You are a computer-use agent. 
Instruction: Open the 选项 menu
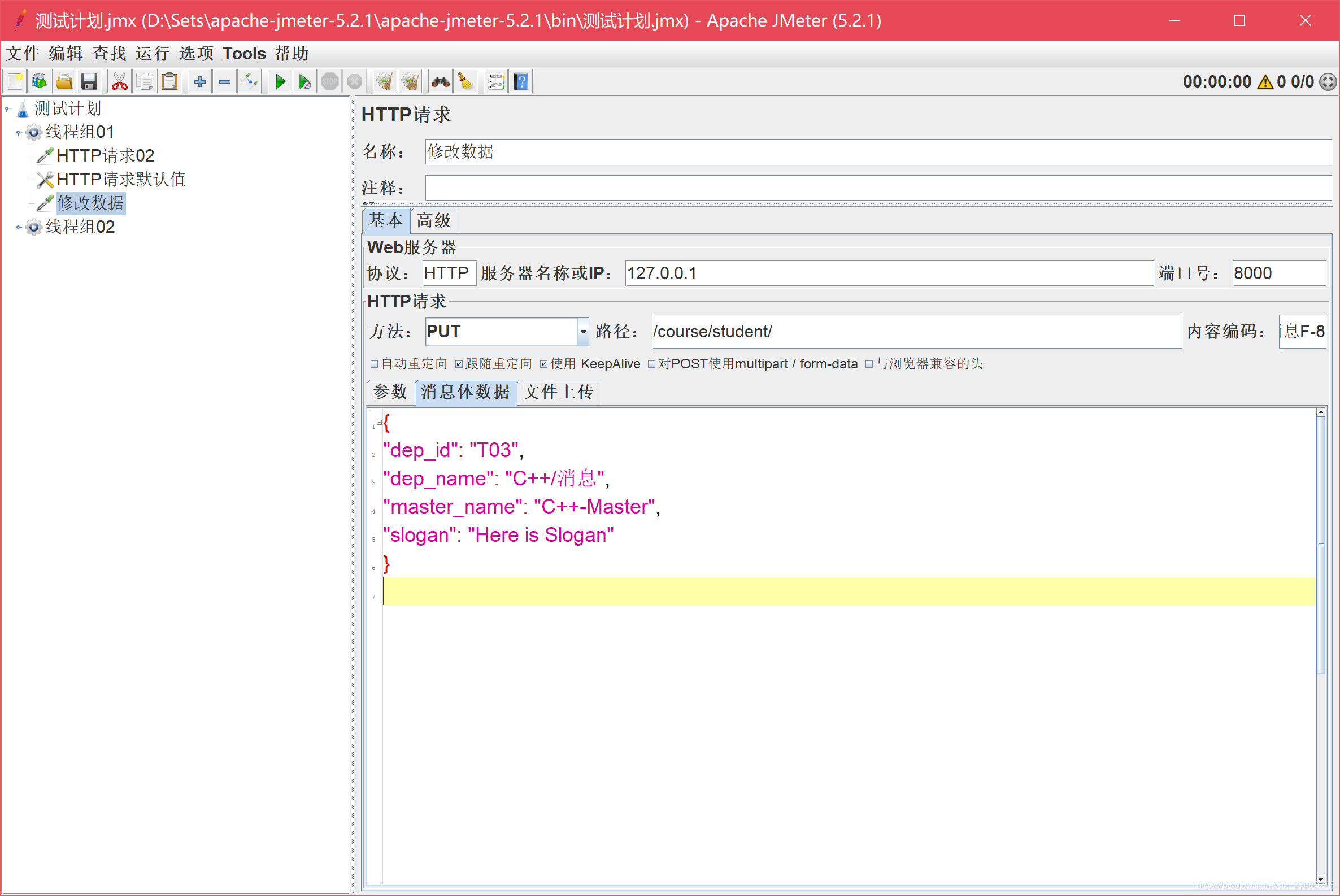coord(196,53)
